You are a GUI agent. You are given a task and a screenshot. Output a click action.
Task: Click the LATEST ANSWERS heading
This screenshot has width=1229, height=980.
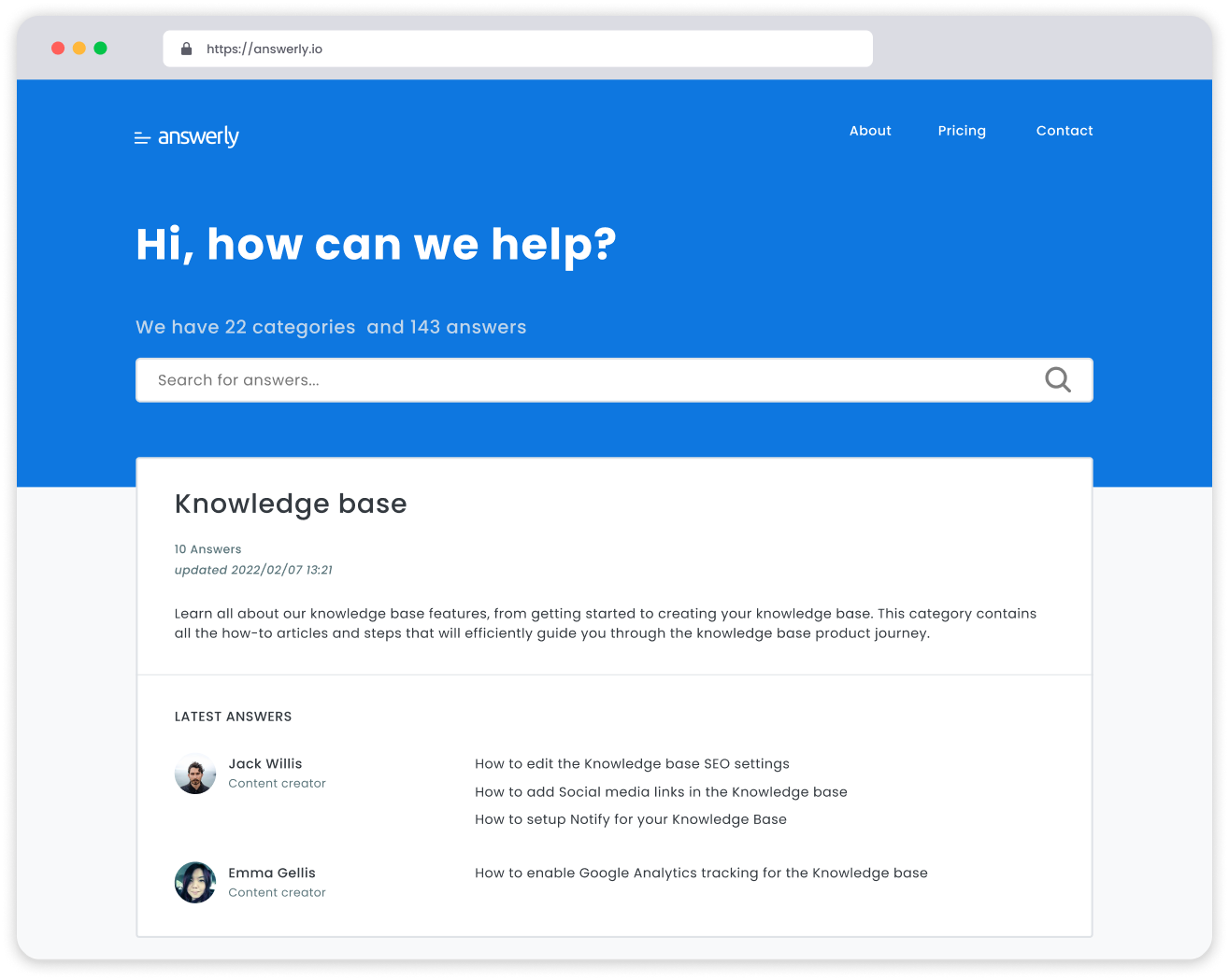pos(233,717)
